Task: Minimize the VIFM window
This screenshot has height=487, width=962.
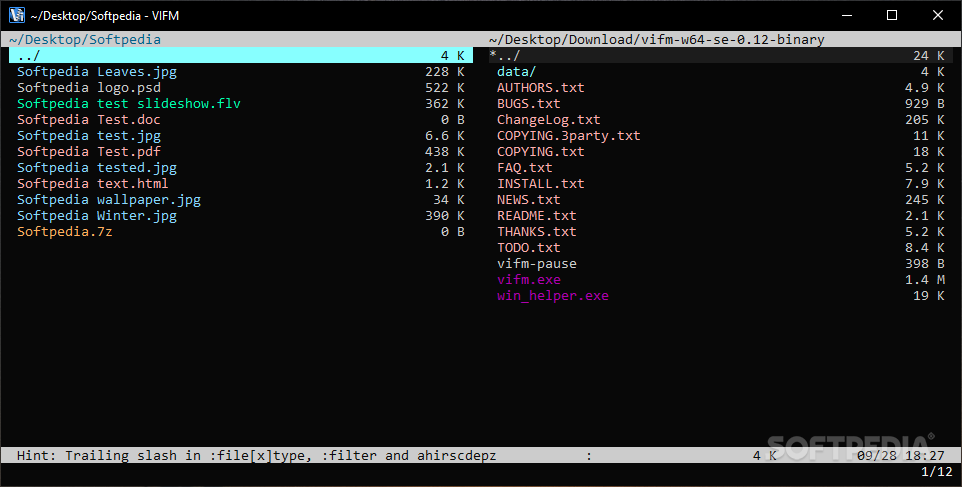Action: tap(847, 15)
